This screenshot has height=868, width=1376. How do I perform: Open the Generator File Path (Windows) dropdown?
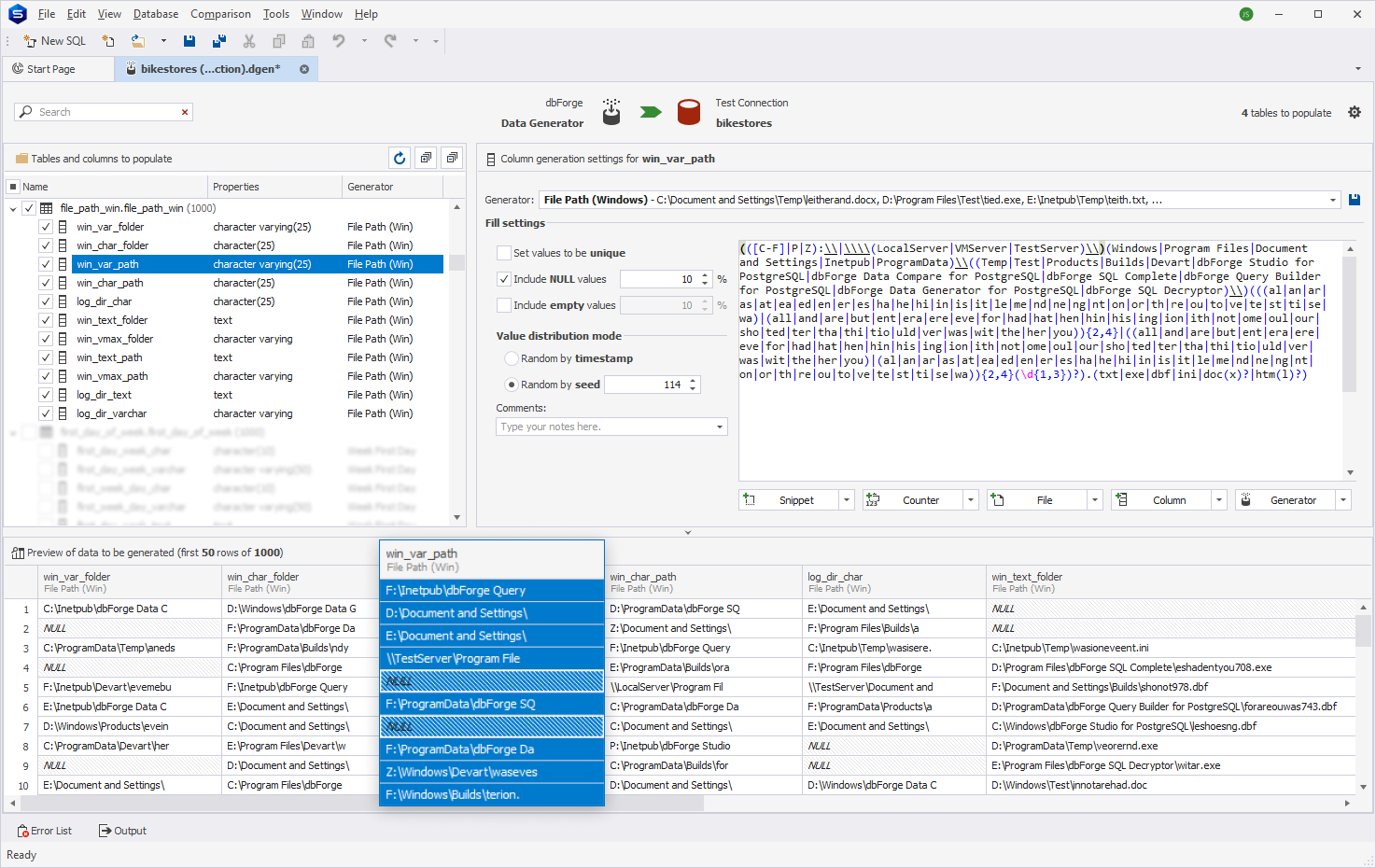click(1332, 200)
